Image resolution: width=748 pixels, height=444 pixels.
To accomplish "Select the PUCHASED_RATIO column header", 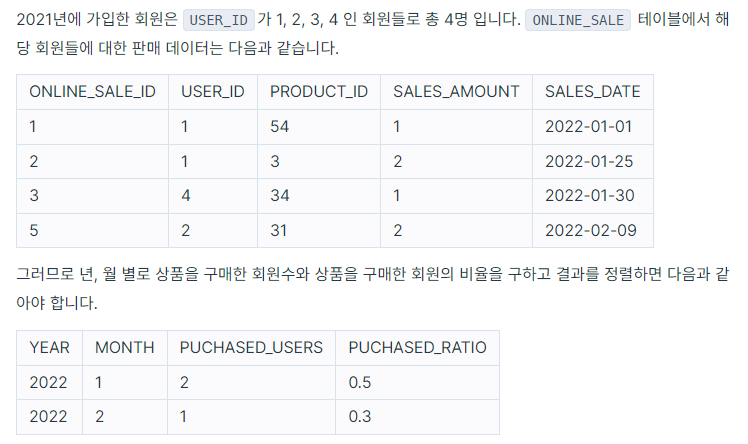I will pos(417,348).
